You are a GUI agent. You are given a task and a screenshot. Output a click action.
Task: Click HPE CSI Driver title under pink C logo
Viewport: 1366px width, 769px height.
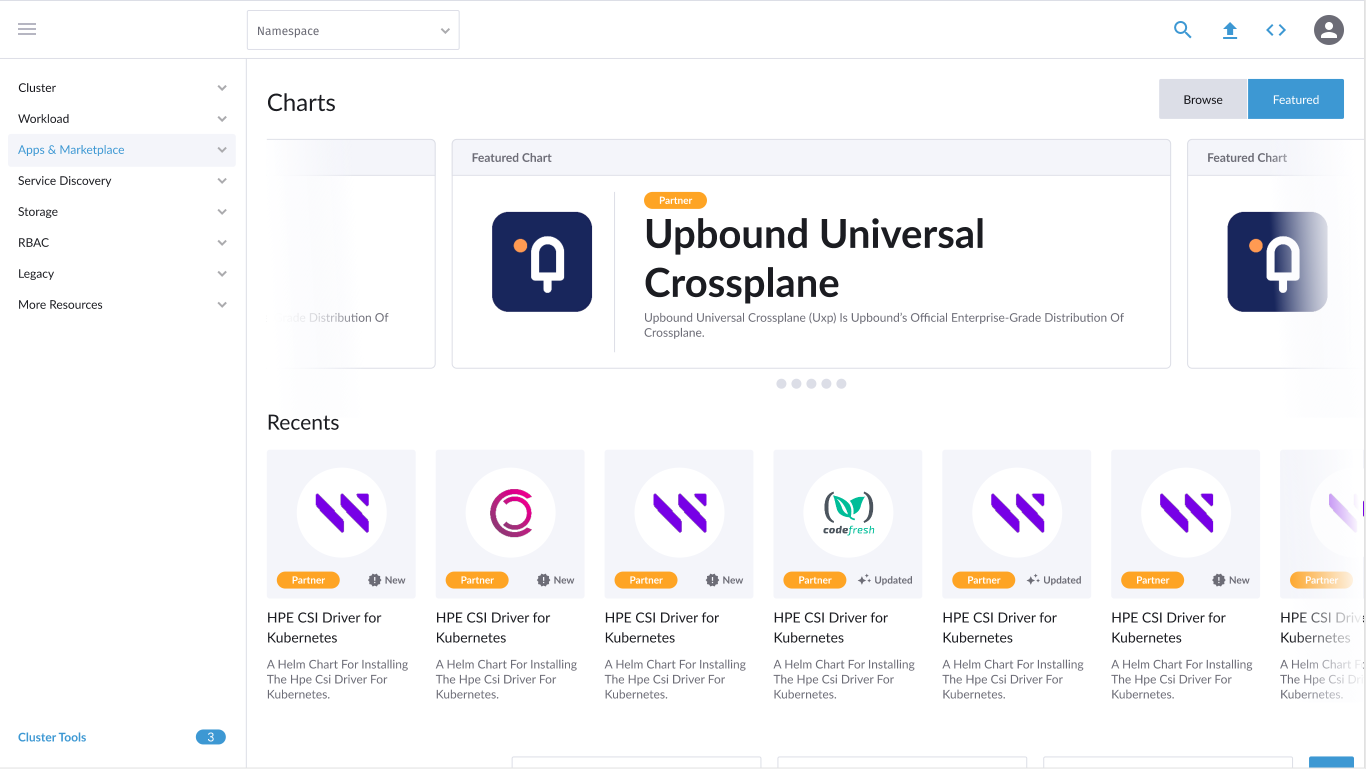[493, 627]
